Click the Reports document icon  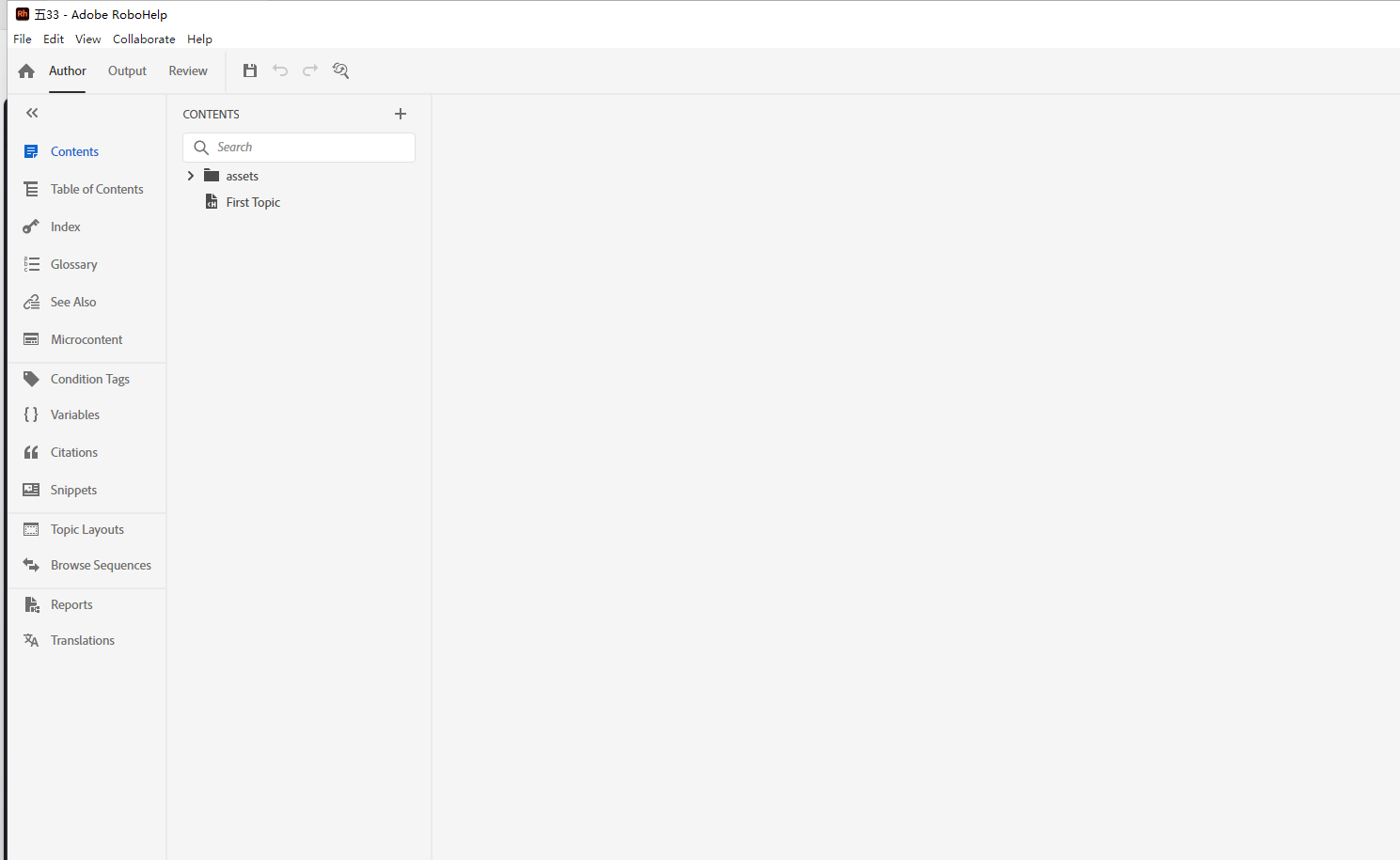(31, 604)
